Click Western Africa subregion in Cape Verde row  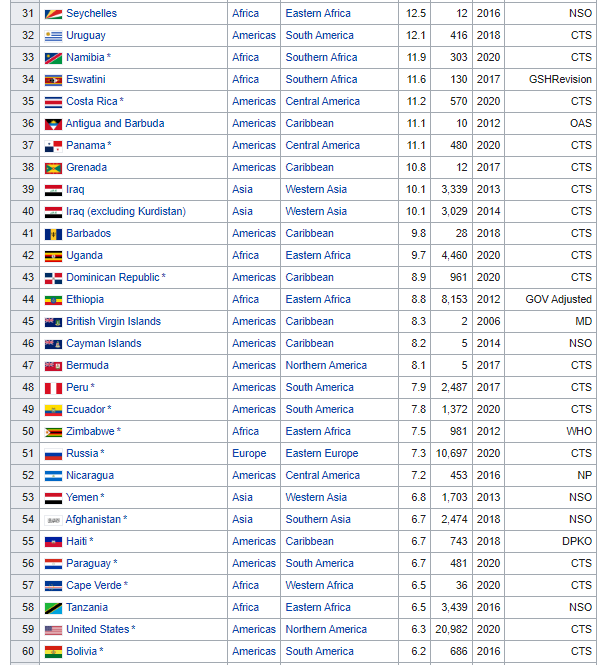(x=319, y=585)
